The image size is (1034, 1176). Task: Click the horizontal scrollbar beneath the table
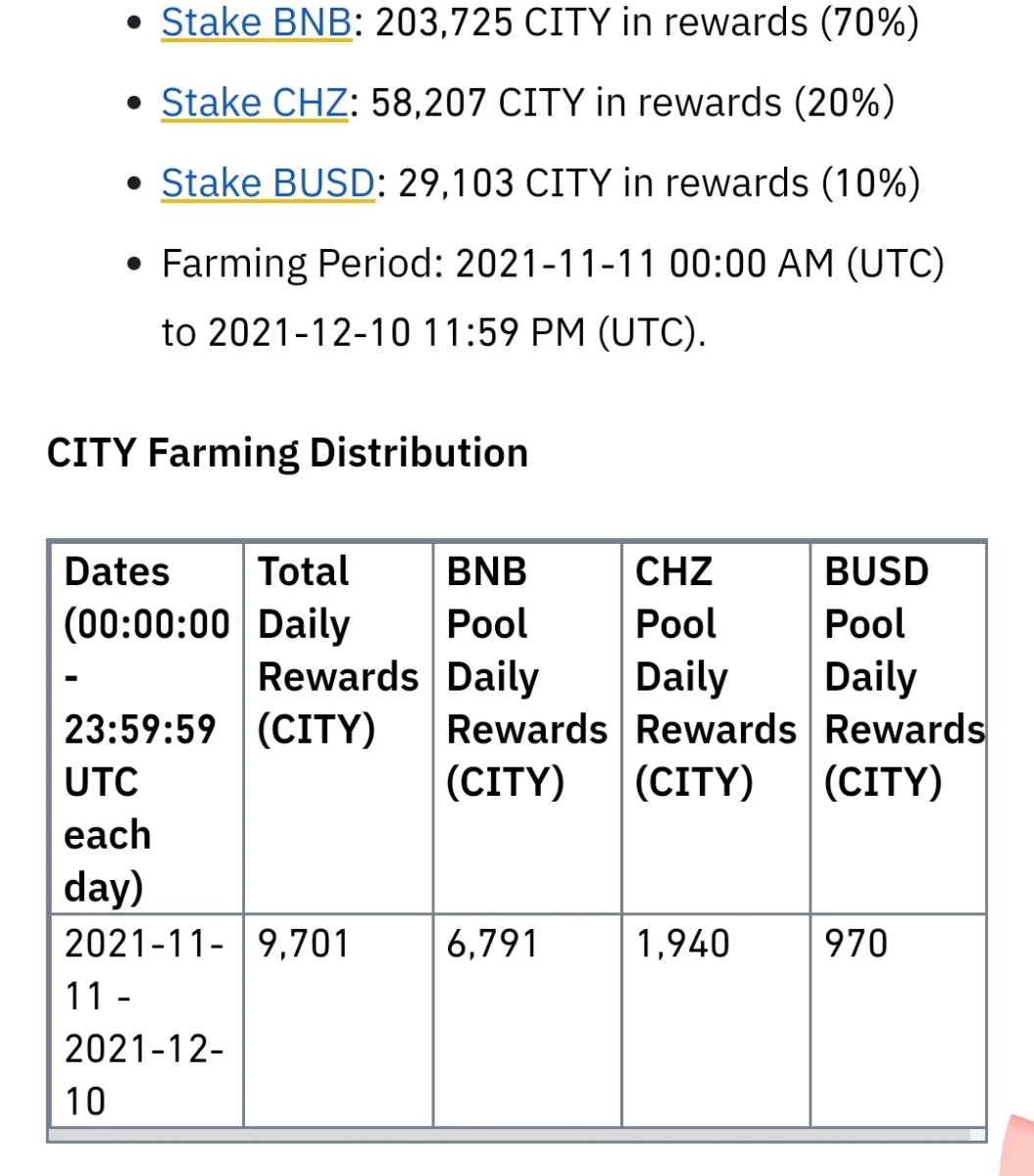click(517, 1135)
